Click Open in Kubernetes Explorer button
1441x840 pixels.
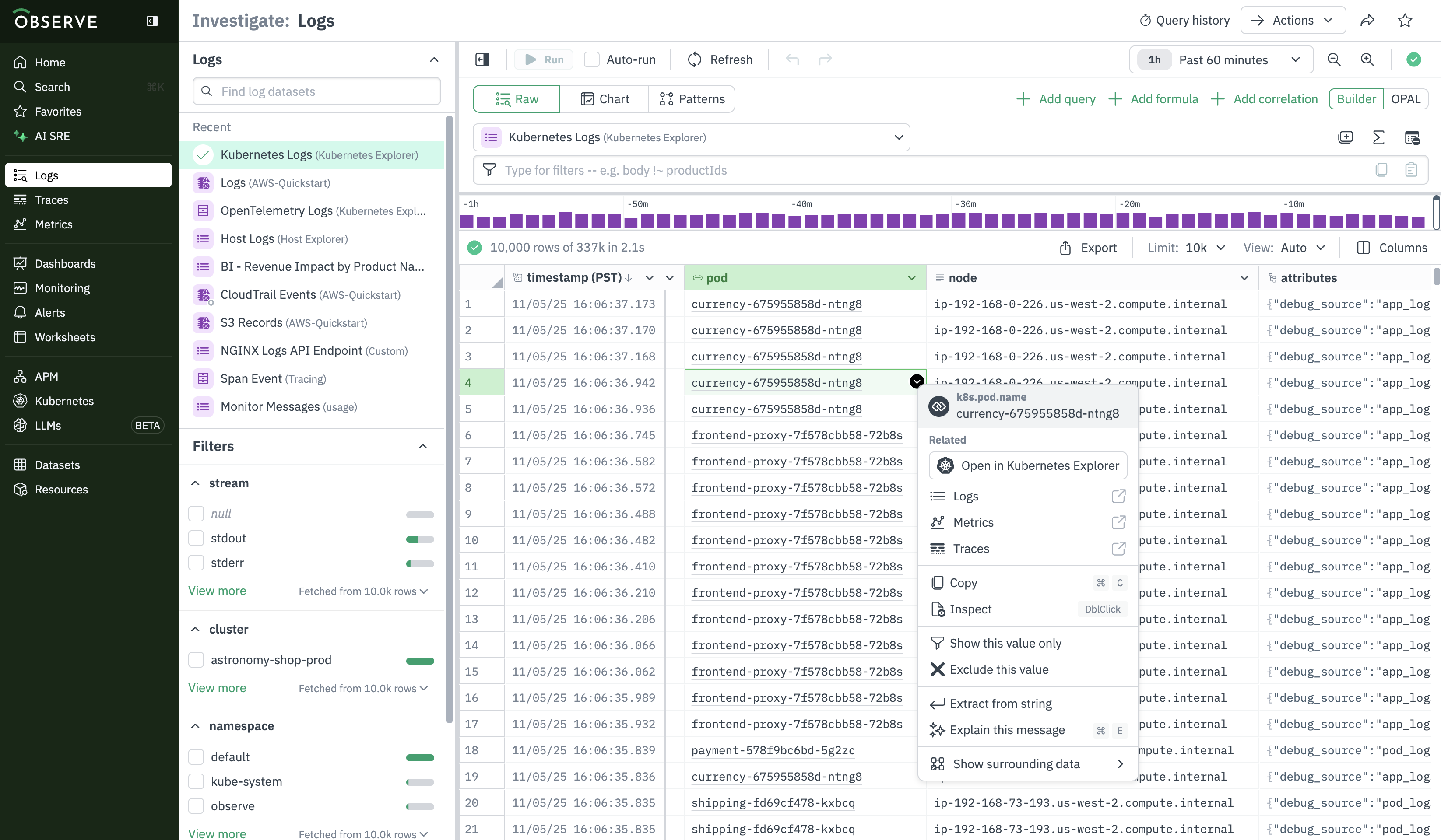coord(1028,465)
